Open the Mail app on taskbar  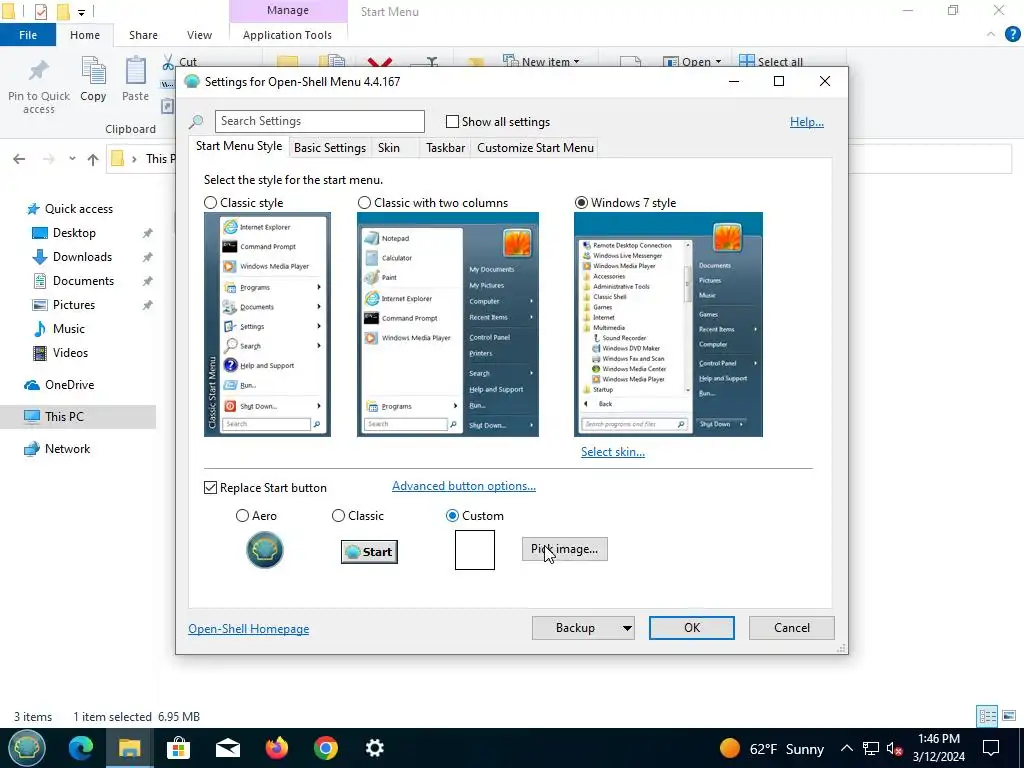pos(228,748)
